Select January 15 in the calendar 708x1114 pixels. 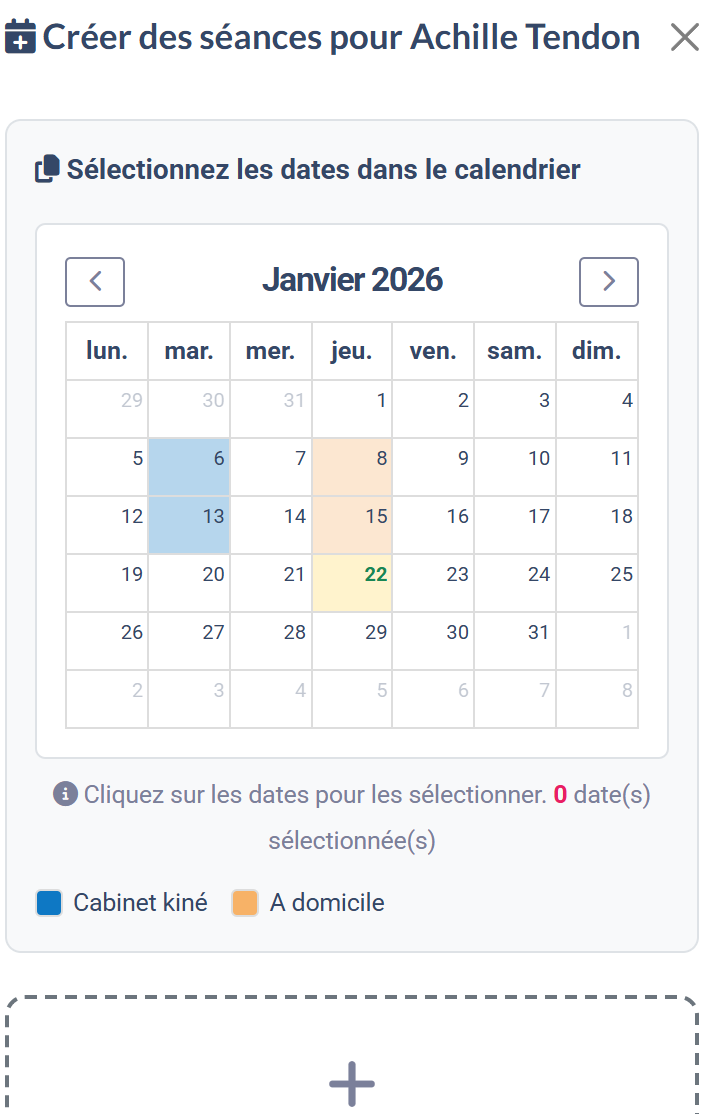[352, 525]
